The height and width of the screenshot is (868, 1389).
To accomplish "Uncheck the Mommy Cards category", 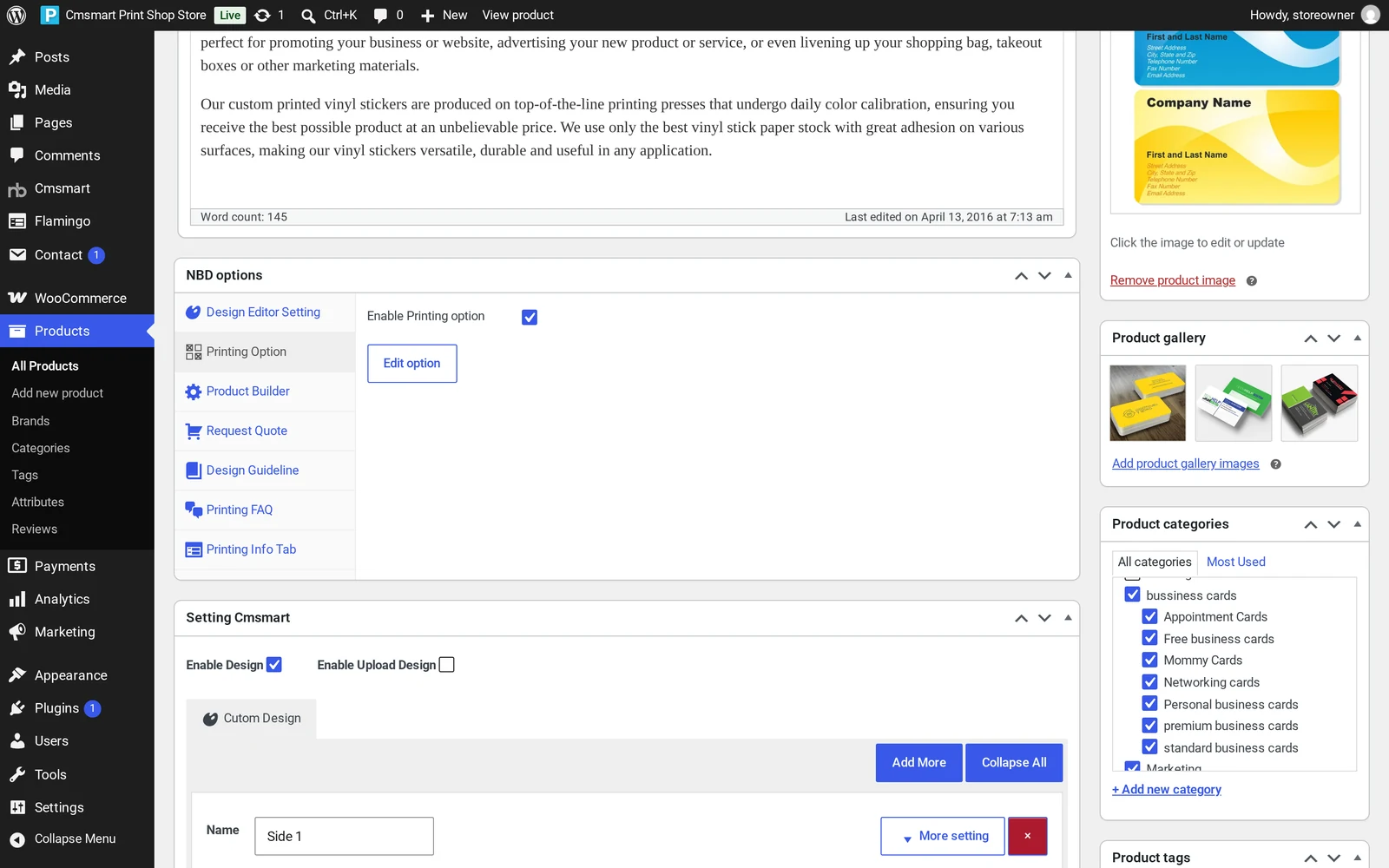I will coord(1149,660).
